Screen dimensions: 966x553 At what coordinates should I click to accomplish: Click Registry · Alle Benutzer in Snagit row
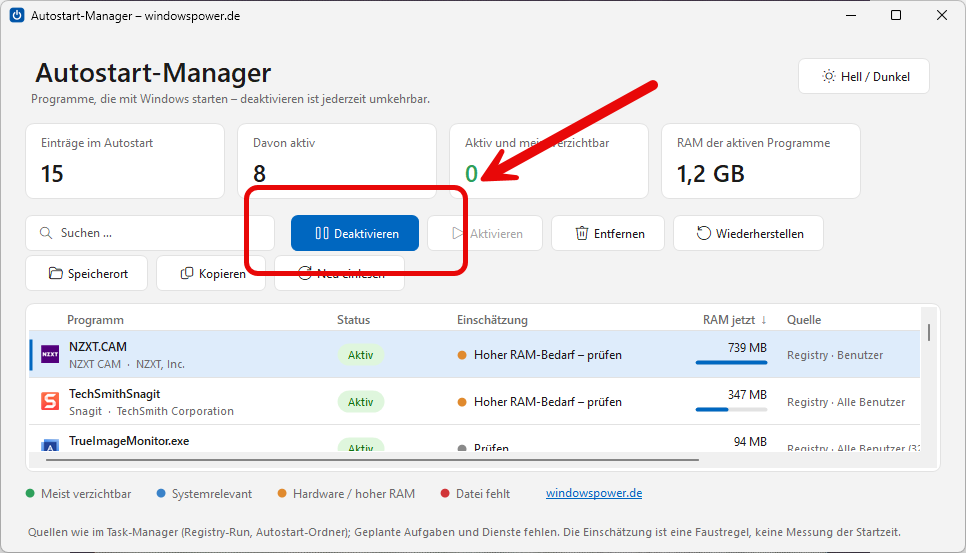[846, 402]
